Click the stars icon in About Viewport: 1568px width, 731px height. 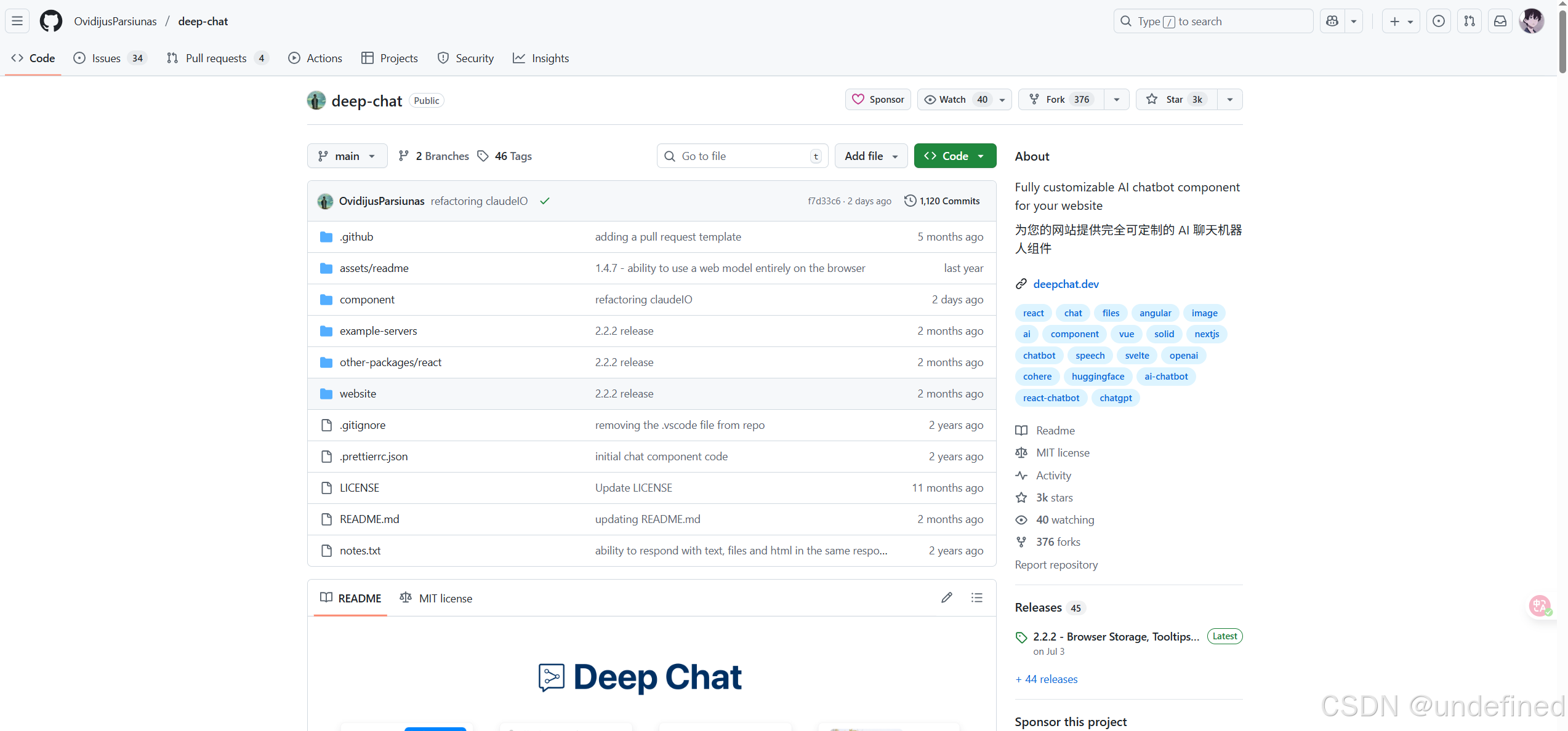[1021, 497]
